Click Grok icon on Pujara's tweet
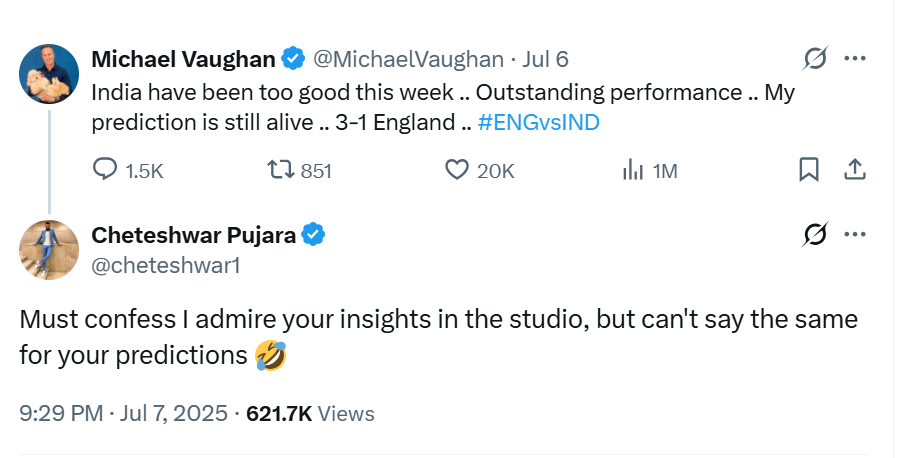Screen dimensions: 923x458 pyautogui.click(x=815, y=235)
